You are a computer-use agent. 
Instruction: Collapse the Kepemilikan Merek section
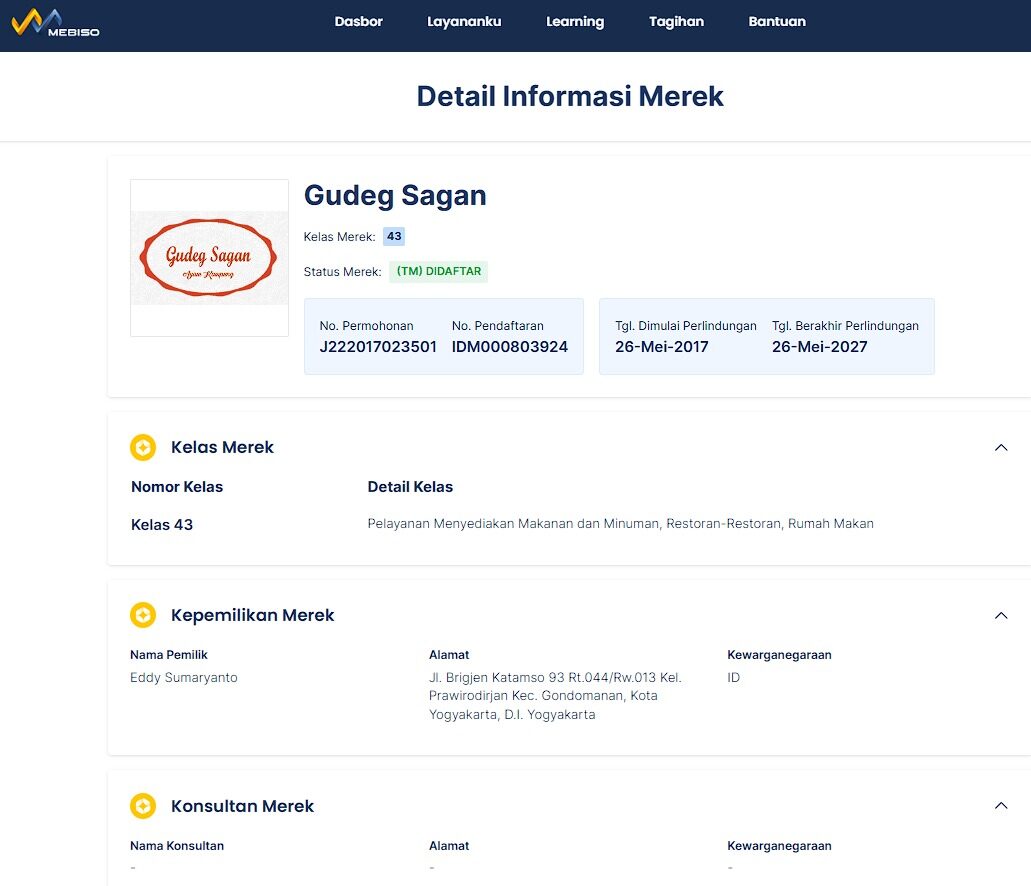click(1001, 616)
